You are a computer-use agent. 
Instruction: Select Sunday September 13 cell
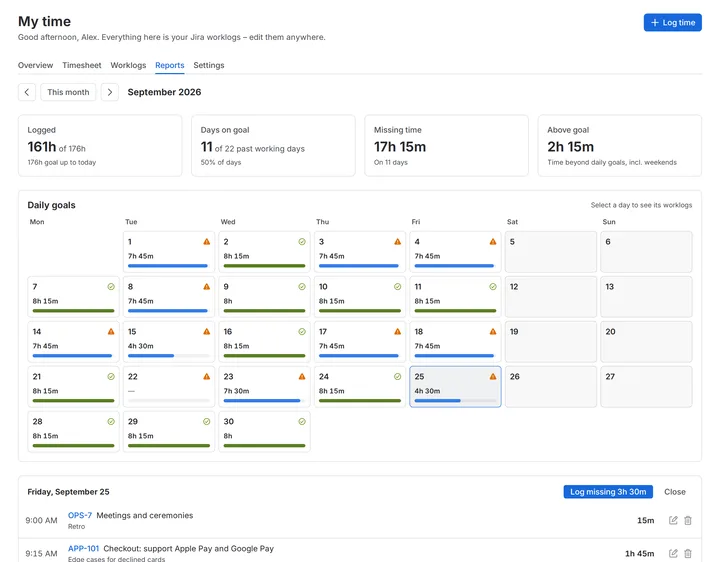[646, 297]
